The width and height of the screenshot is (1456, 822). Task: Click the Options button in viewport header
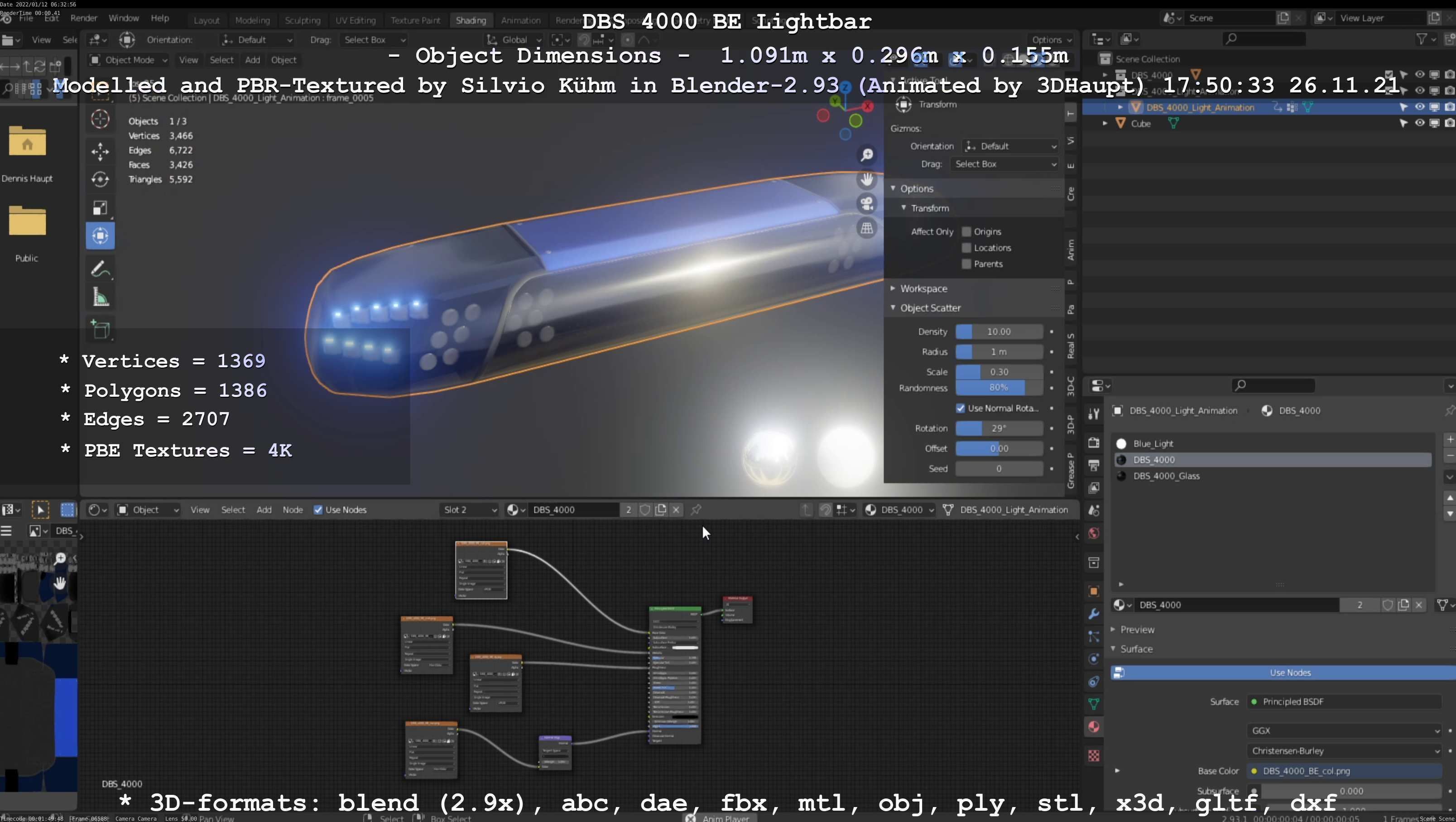pos(1052,39)
